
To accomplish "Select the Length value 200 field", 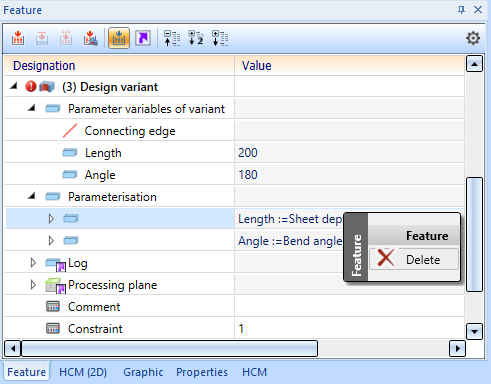I will coord(350,153).
